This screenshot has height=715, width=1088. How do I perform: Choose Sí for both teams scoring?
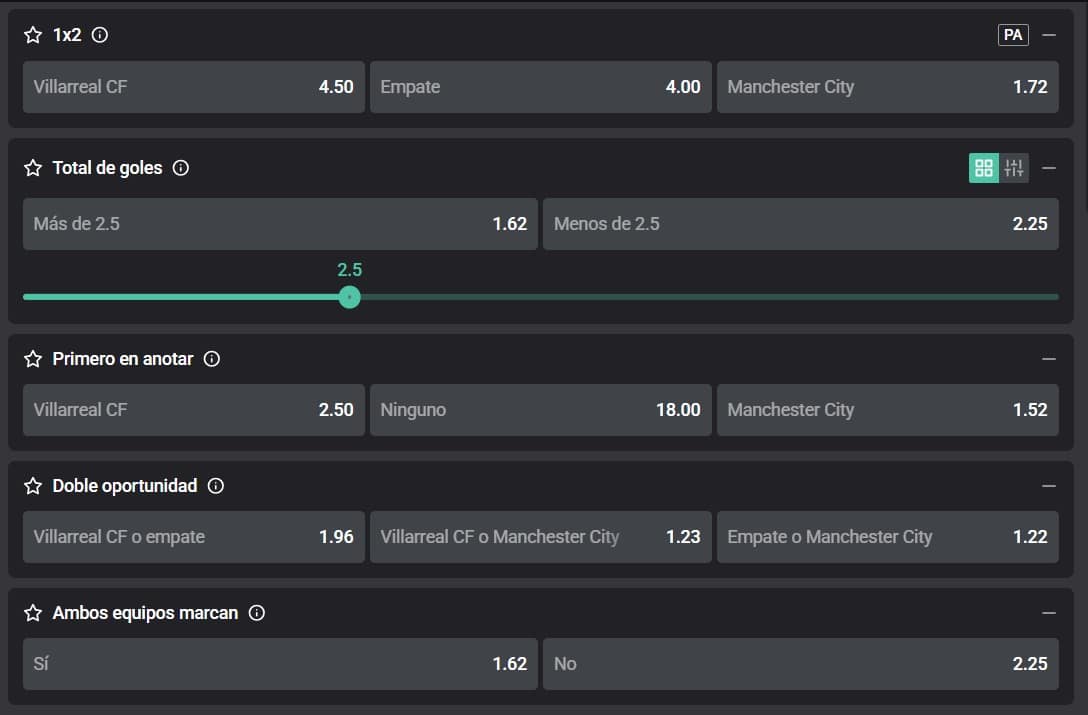tap(280, 664)
